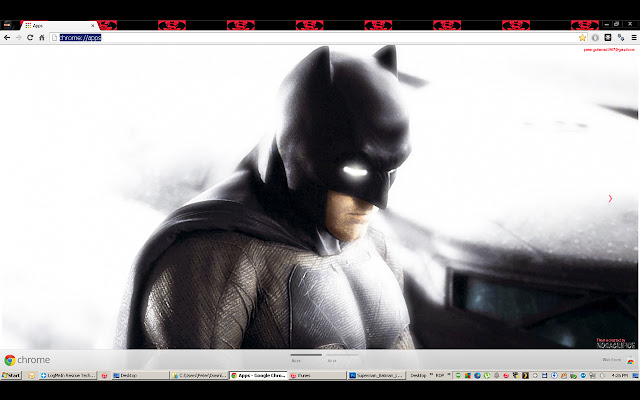Screen dimensions: 640x400
Task: Click the blue footprints extension icon
Action: click(621, 38)
